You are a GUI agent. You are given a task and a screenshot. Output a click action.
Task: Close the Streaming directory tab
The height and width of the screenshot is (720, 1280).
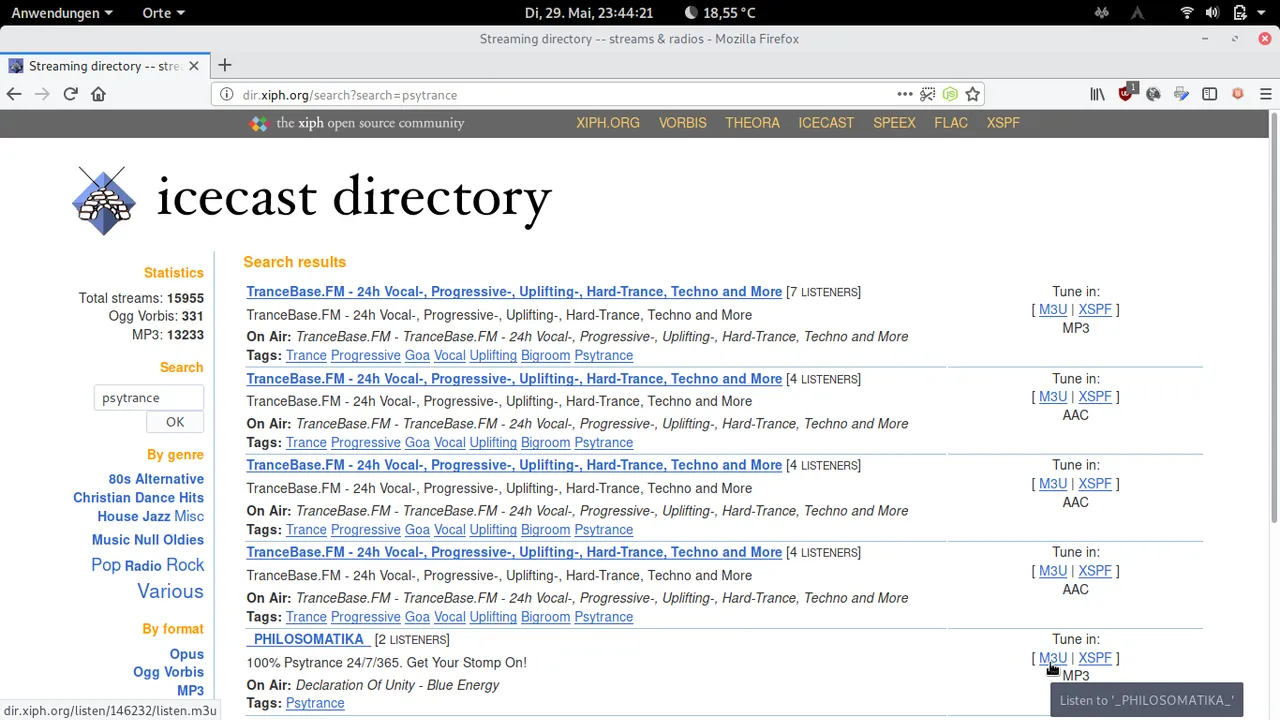click(x=194, y=66)
